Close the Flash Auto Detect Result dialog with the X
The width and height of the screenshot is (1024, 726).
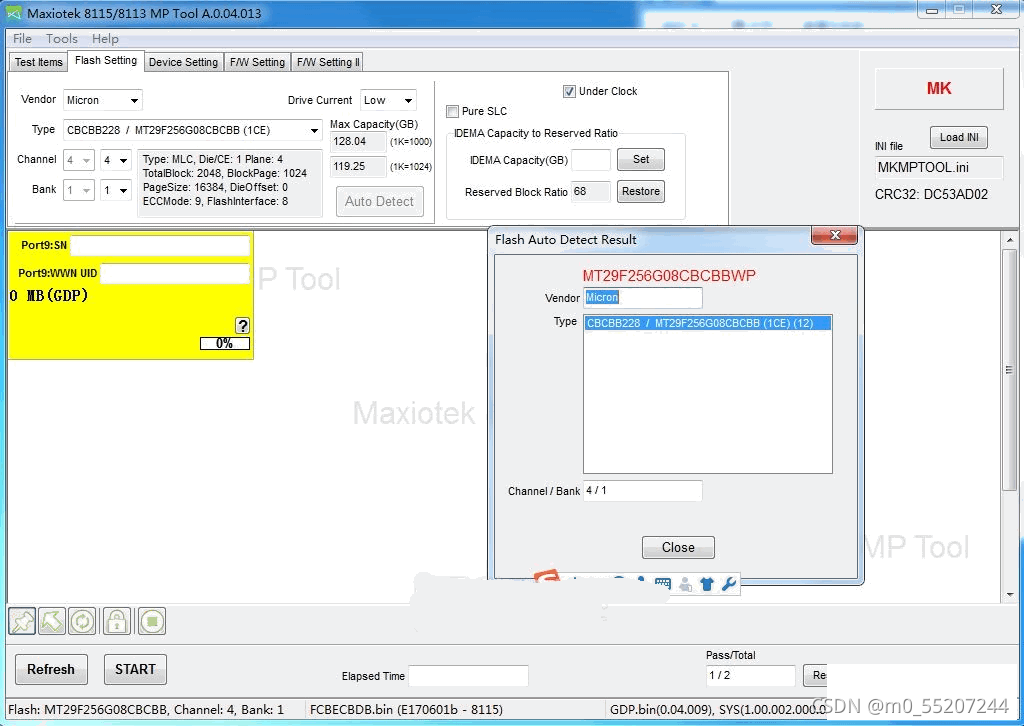(834, 235)
